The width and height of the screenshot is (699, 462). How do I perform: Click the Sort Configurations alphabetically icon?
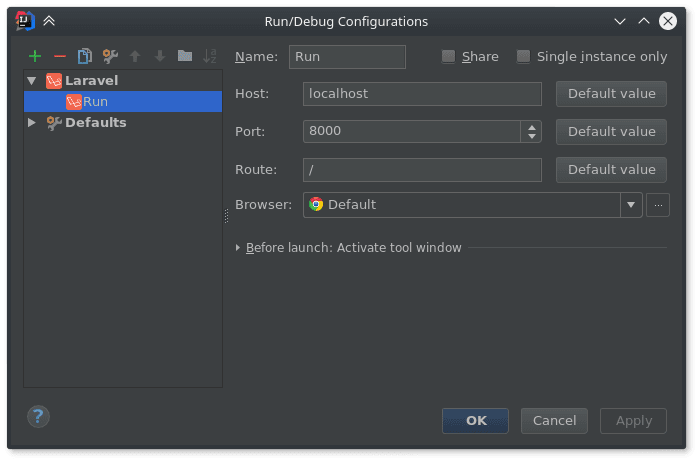click(x=209, y=56)
